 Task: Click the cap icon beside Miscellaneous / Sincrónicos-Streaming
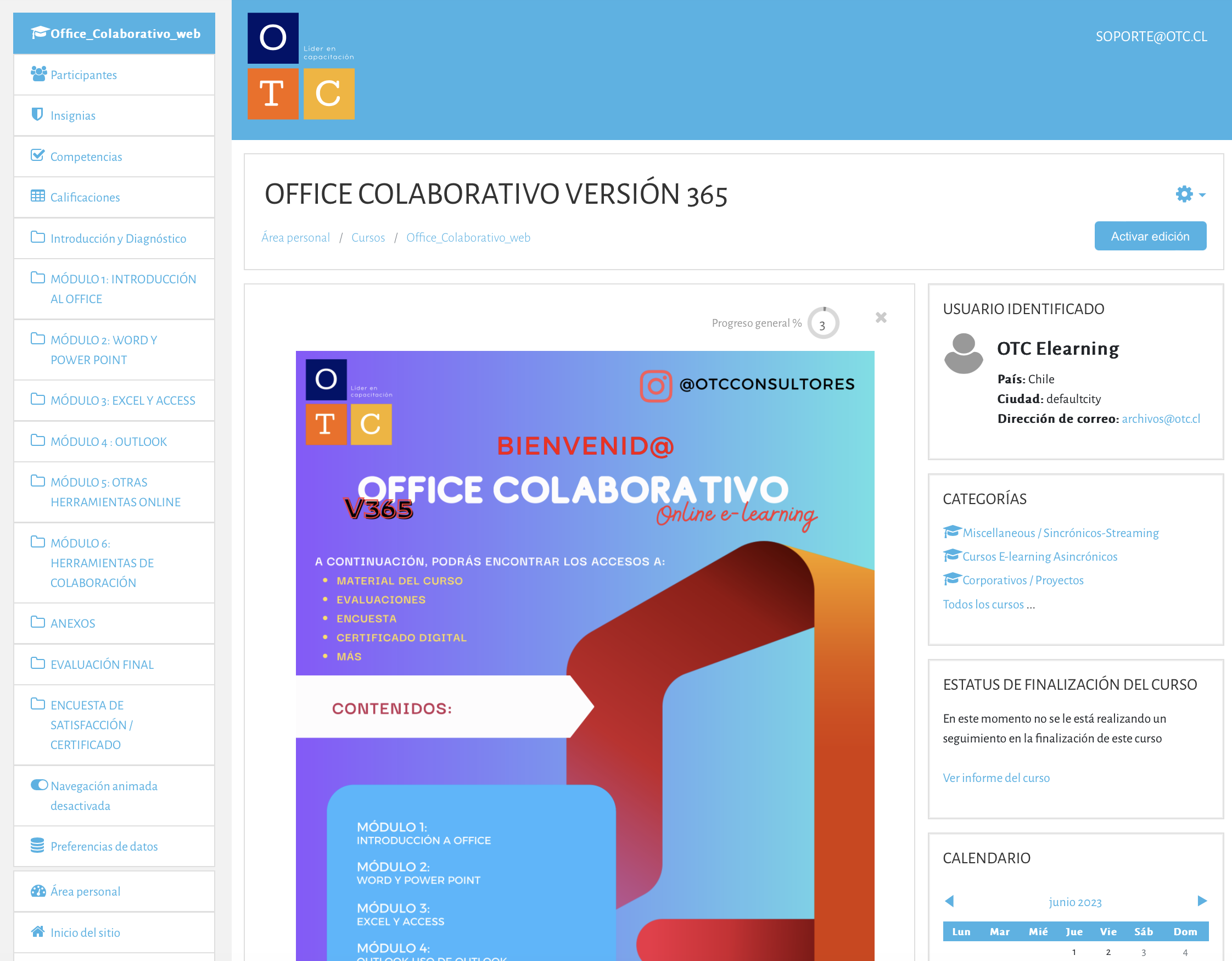point(952,532)
